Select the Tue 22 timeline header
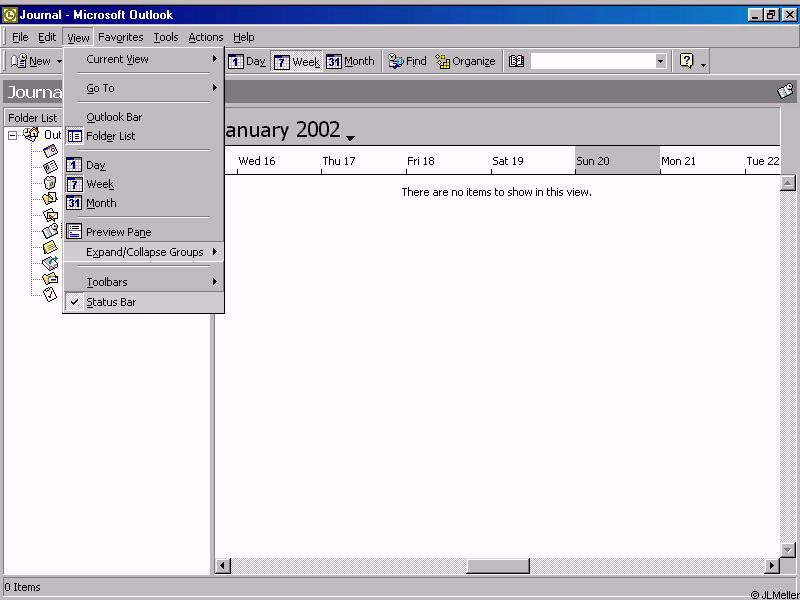 pos(762,161)
